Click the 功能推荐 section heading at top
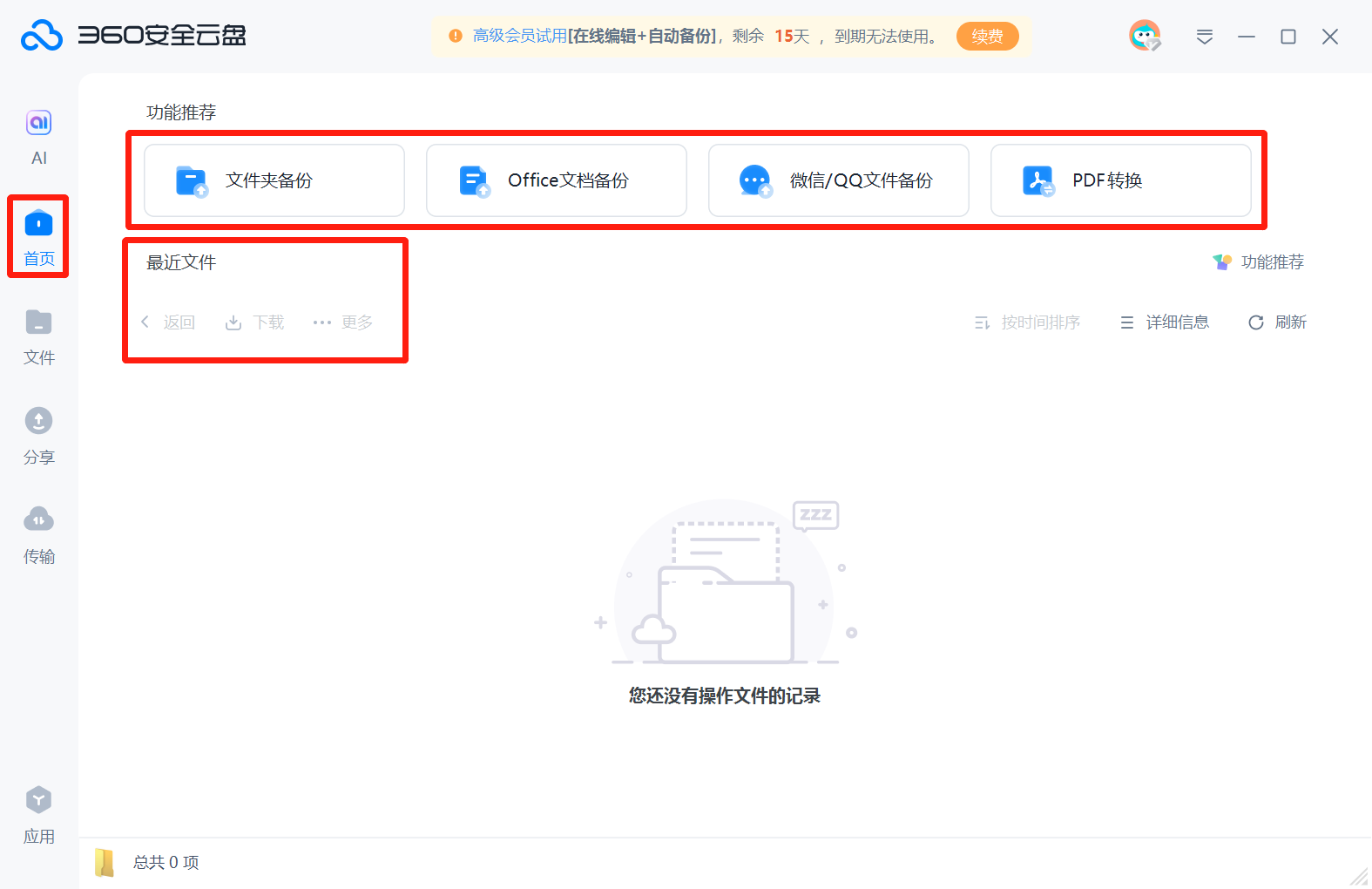The image size is (1372, 889). point(181,112)
